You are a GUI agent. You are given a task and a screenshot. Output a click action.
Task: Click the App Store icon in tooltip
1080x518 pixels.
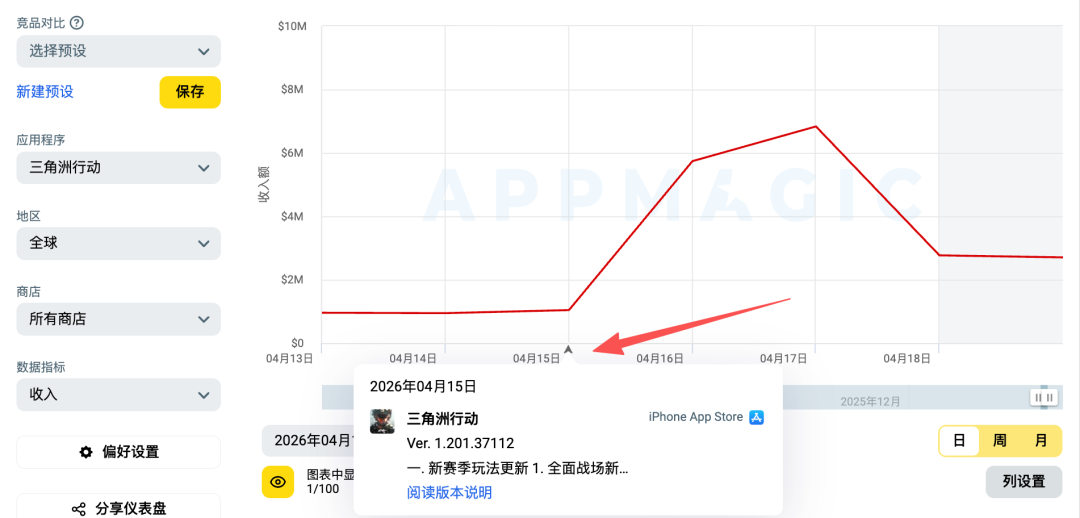[x=756, y=417]
